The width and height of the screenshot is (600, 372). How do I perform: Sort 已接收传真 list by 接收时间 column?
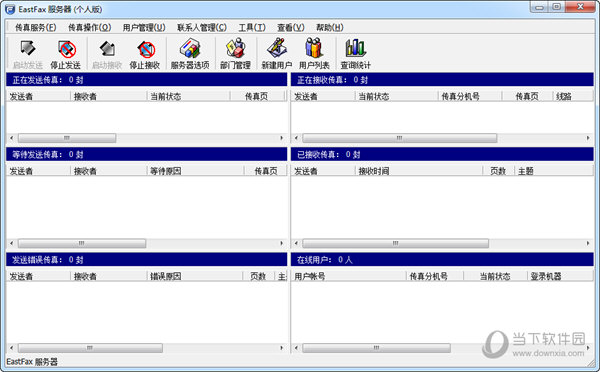419,171
